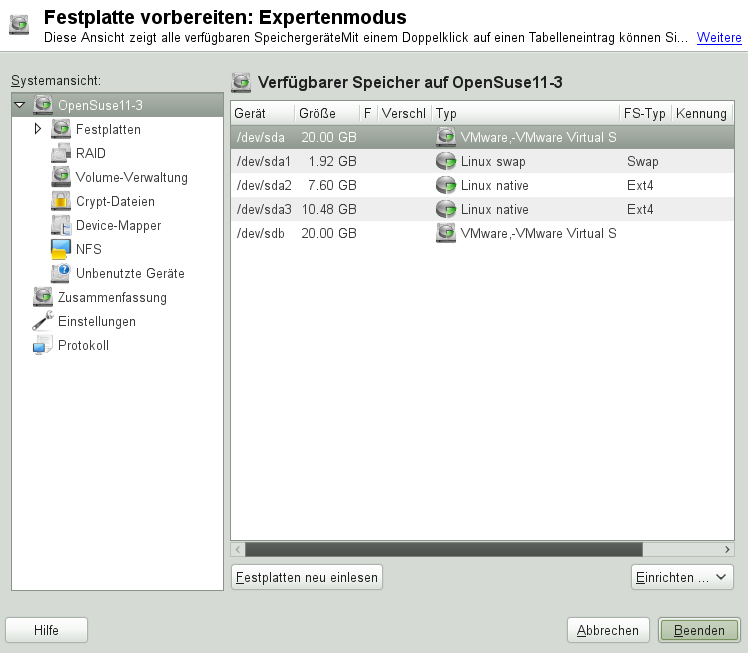This screenshot has width=748, height=653.
Task: Click the horizontal scrollbar of the table
Action: (x=443, y=549)
